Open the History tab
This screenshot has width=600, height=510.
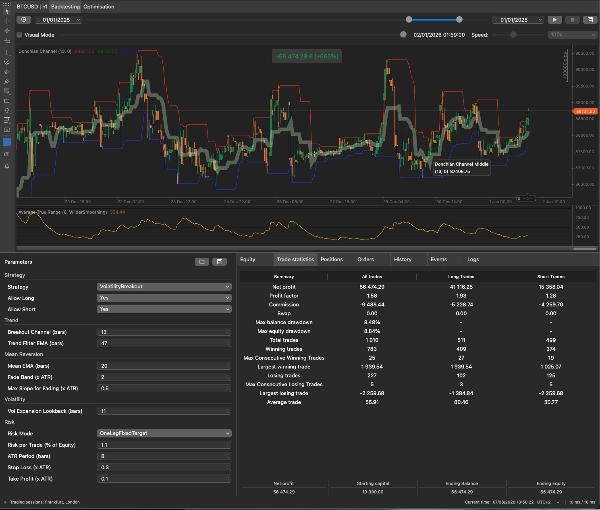click(x=402, y=259)
